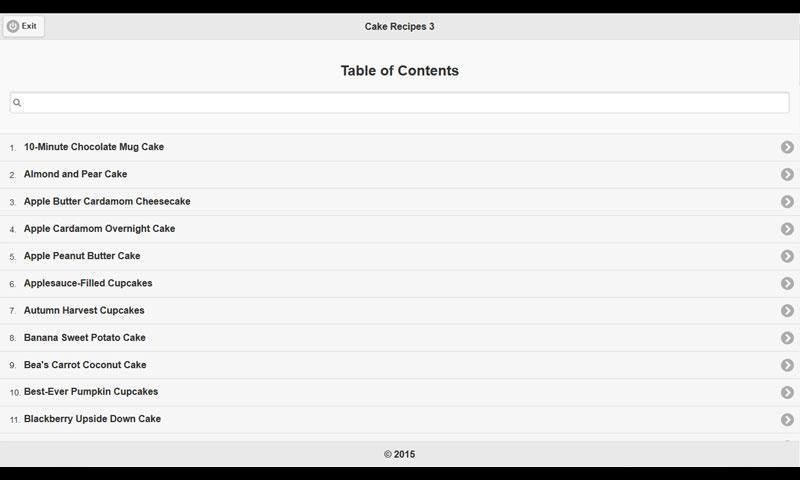
Task: View the Banana Sweet Potato Cake recipe
Action: [x=85, y=338]
